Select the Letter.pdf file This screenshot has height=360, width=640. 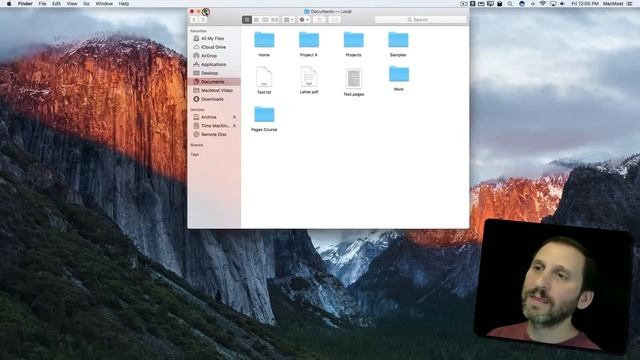tap(309, 77)
